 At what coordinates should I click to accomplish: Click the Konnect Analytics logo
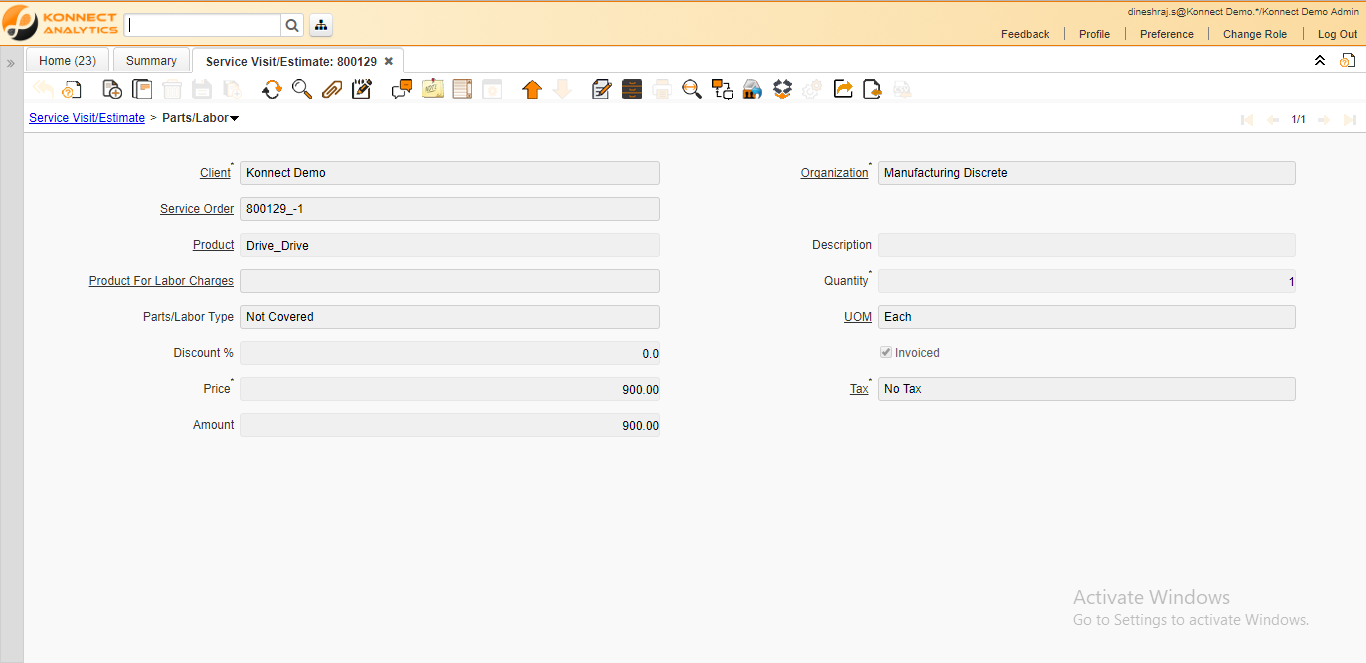60,23
